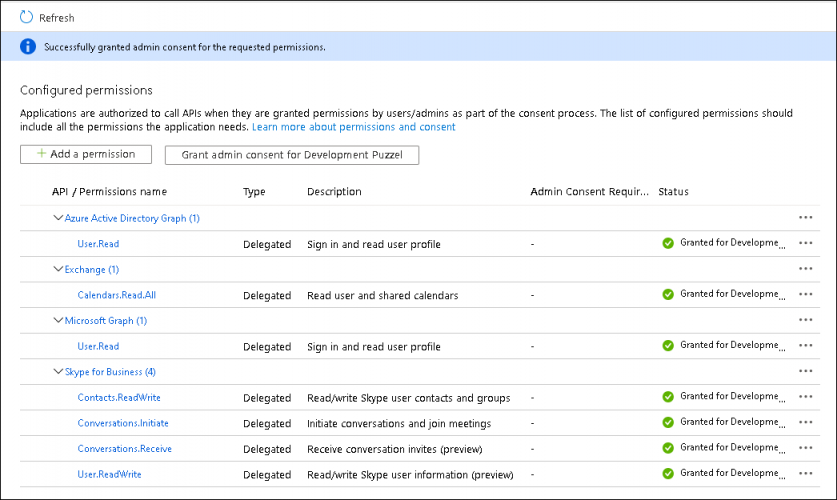
Task: Click Add a permission button
Action: point(85,154)
